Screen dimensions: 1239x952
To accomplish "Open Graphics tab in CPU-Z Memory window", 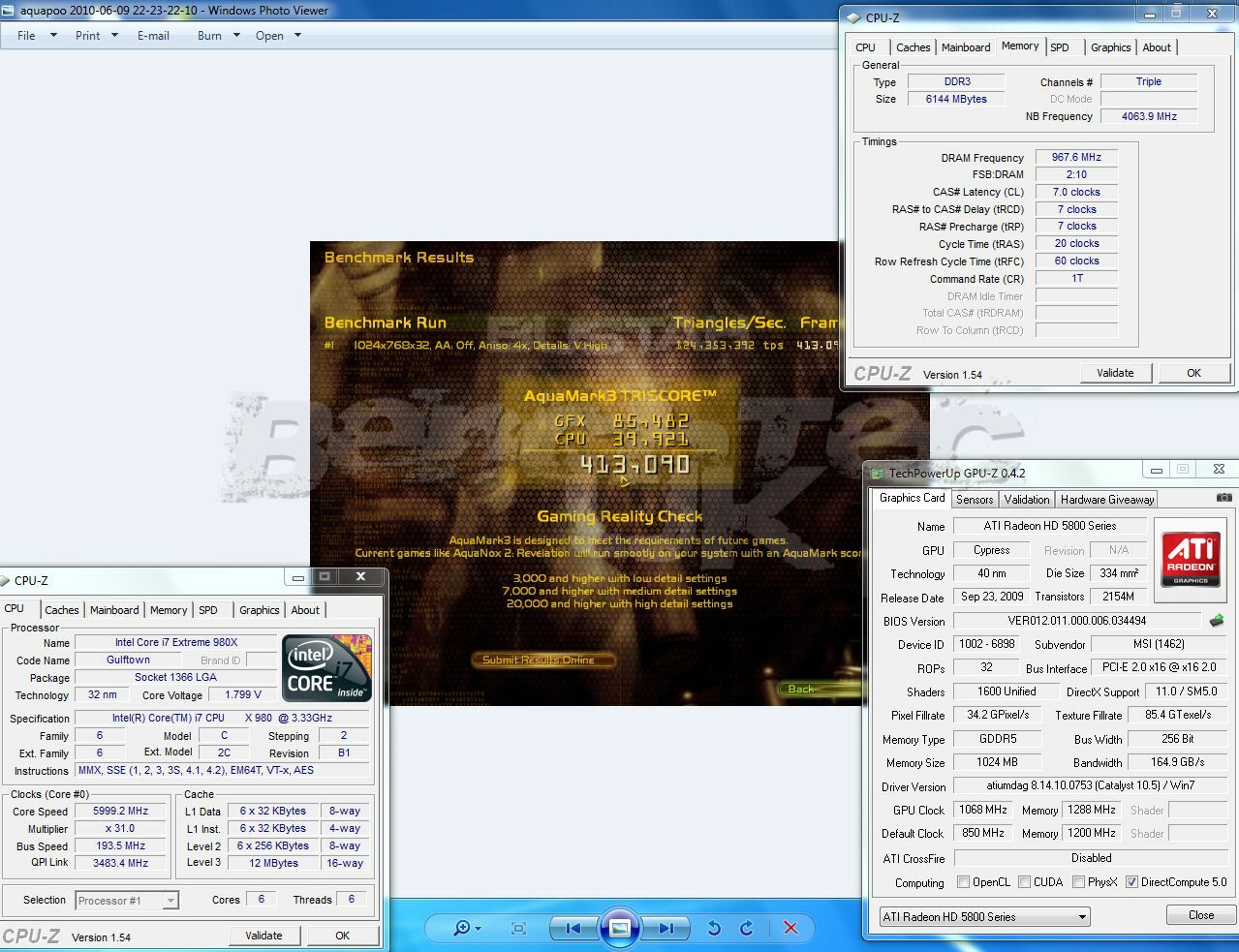I will point(1110,47).
